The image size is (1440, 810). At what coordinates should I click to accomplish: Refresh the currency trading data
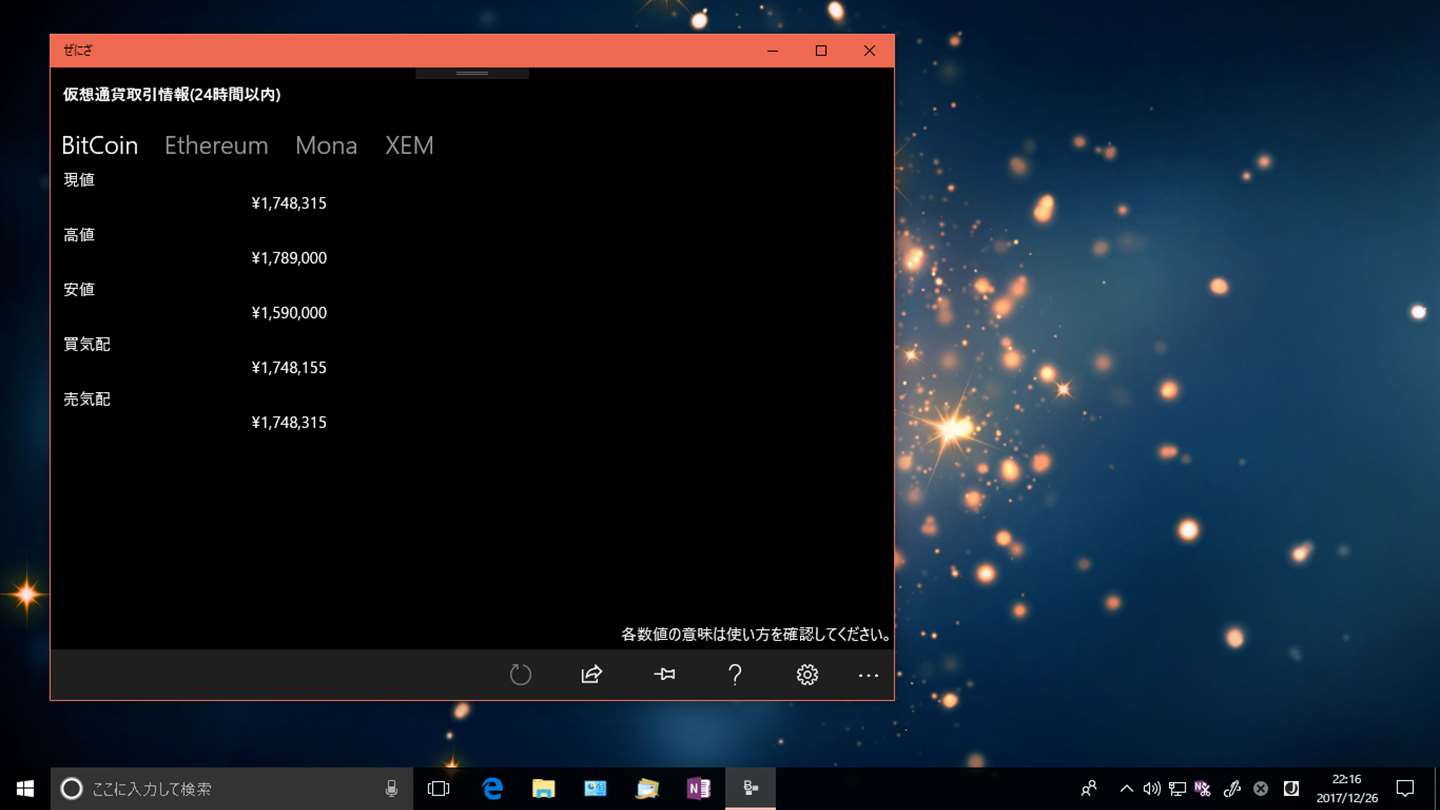point(520,675)
